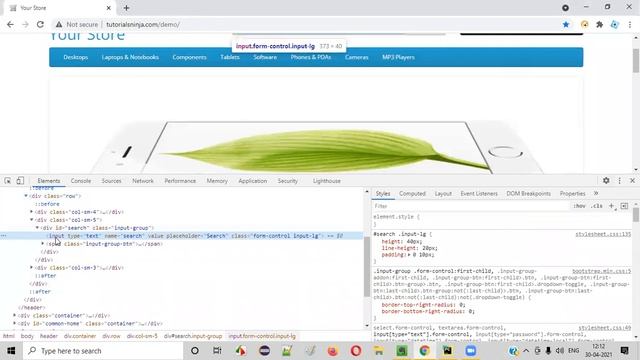Toggle the computed styles sidebar icon
This screenshot has height=360, width=640.
tap(624, 206)
